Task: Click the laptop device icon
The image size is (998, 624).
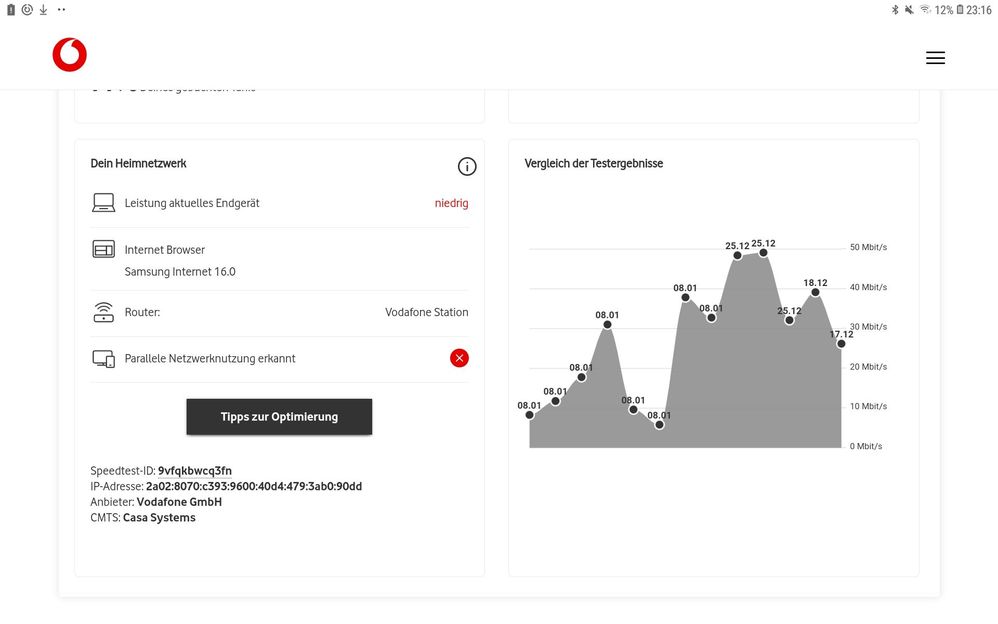Action: (104, 203)
